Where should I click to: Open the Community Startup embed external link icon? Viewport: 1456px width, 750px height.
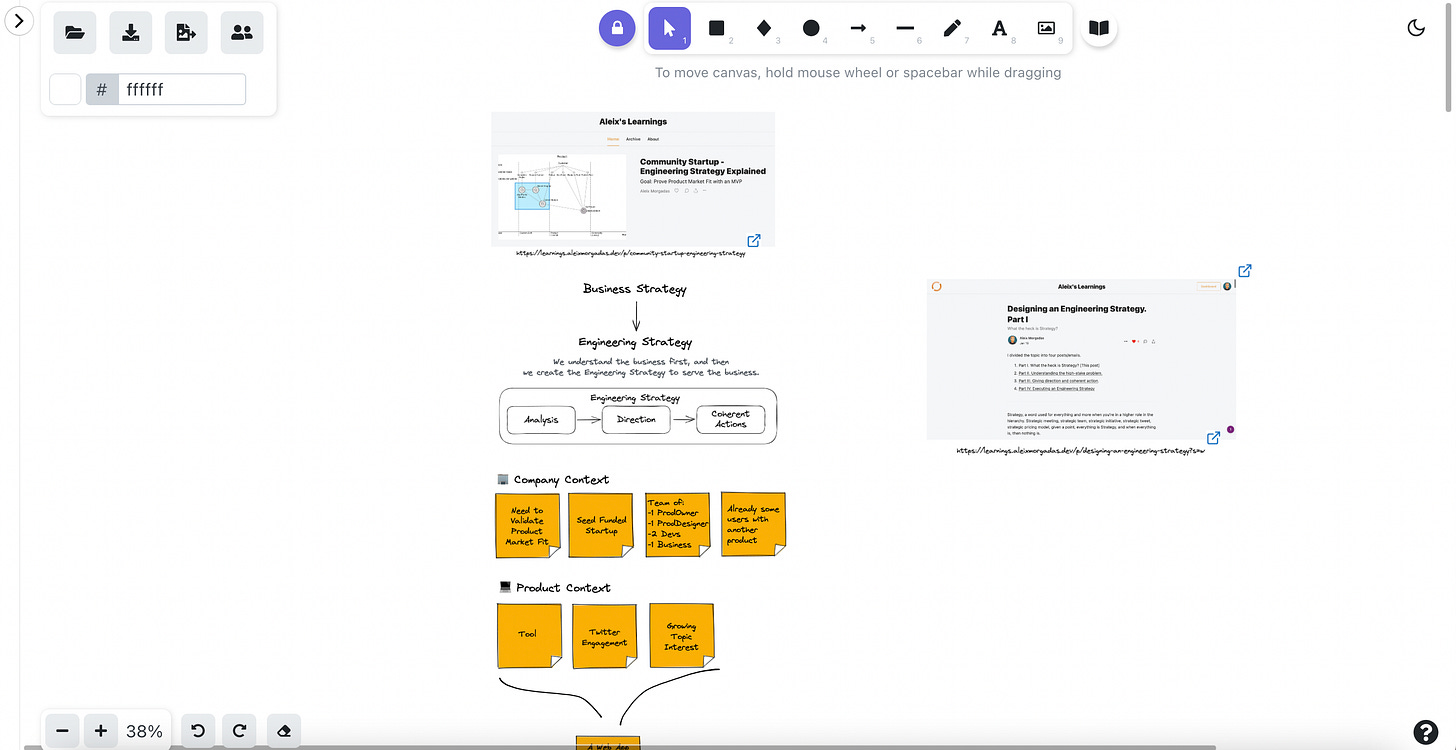pos(754,240)
